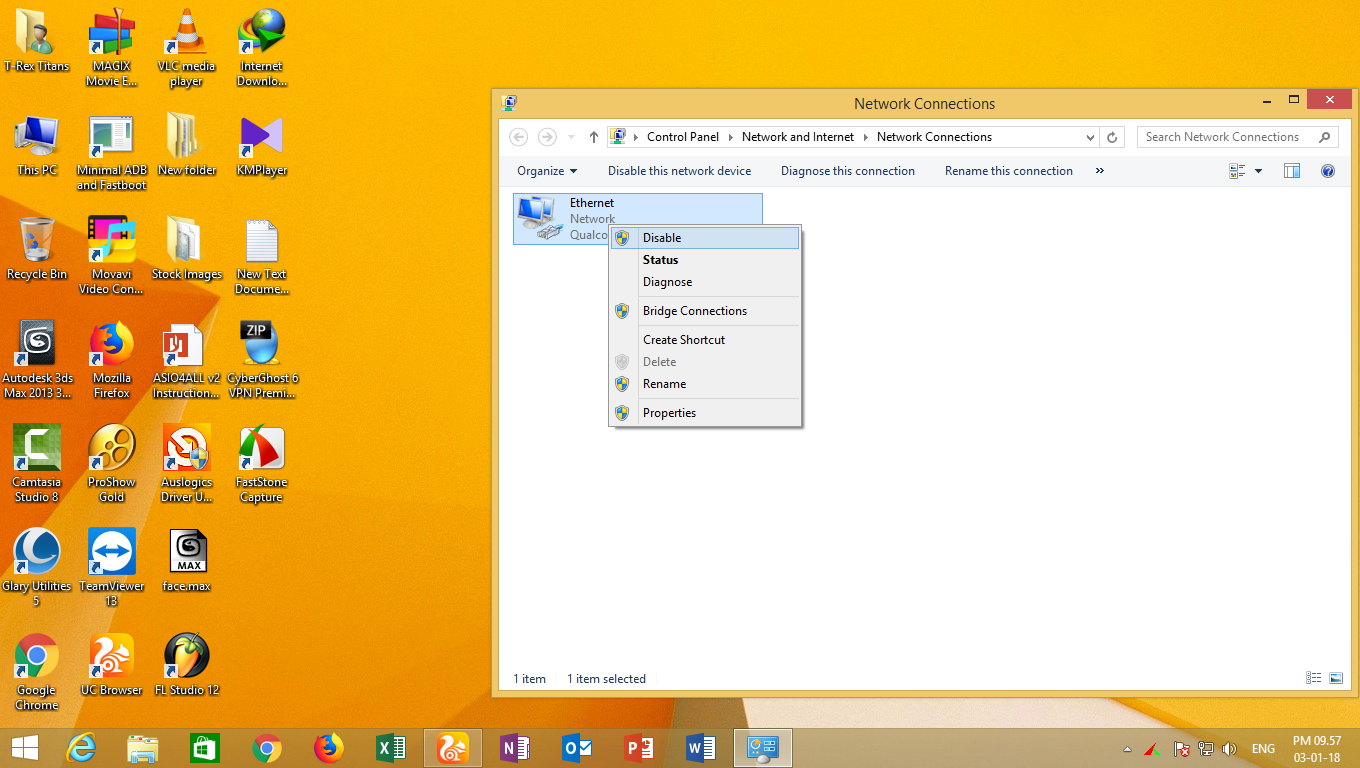
Task: Click Rename this connection in toolbar
Action: [1008, 171]
